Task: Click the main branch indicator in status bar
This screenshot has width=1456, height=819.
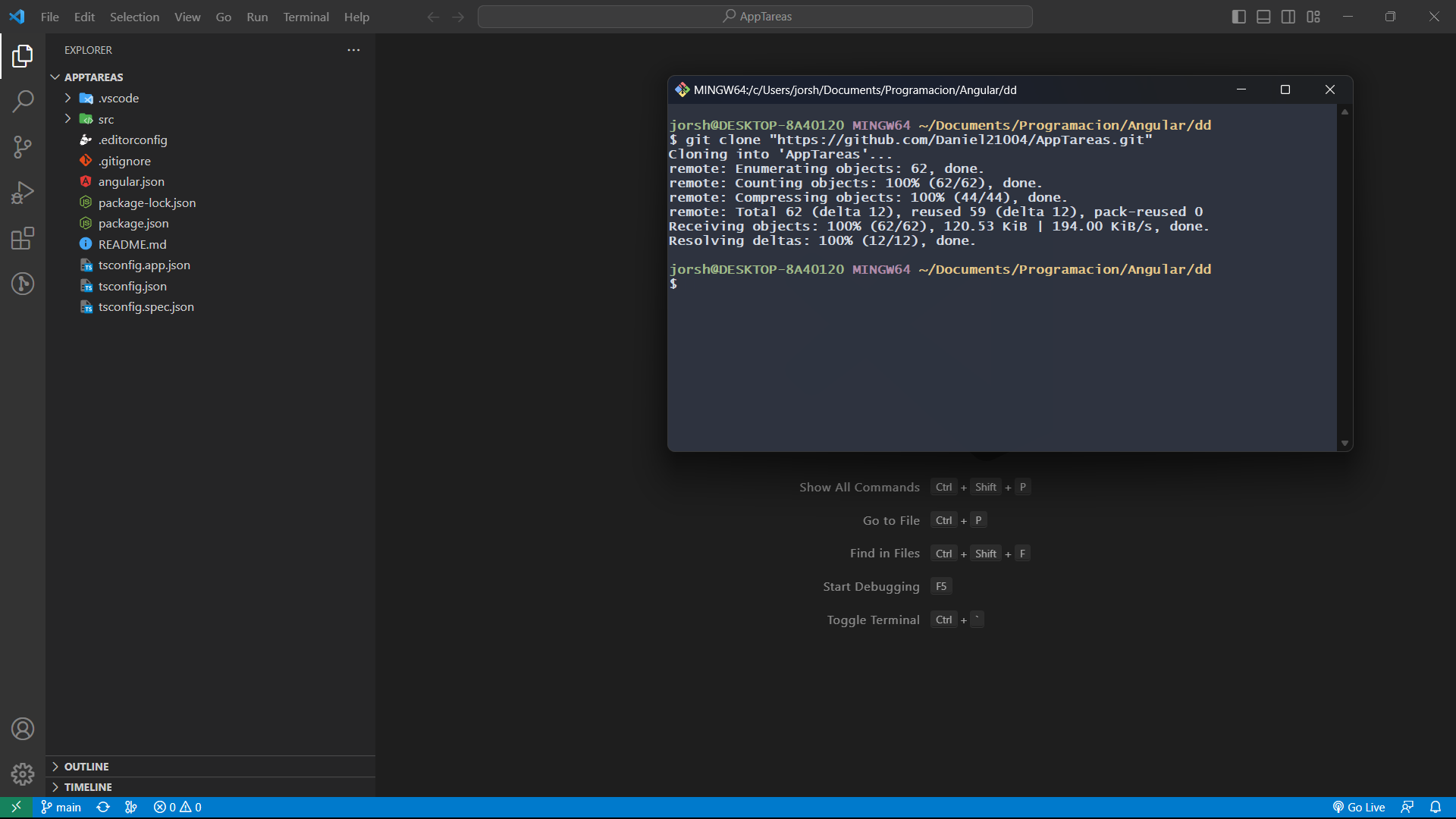Action: 61,807
